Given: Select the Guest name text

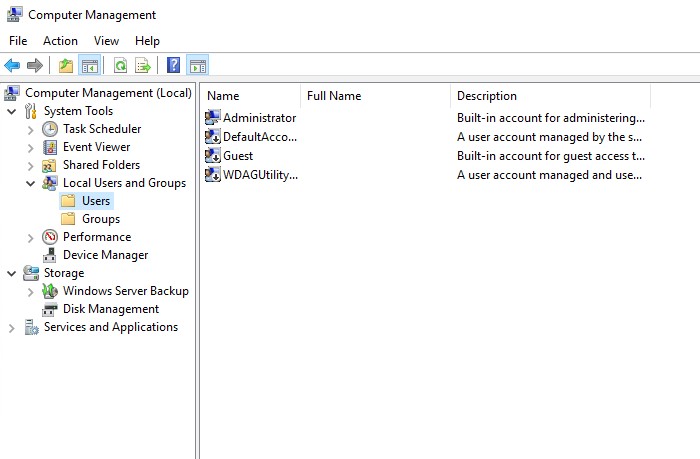Looking at the screenshot, I should [238, 156].
